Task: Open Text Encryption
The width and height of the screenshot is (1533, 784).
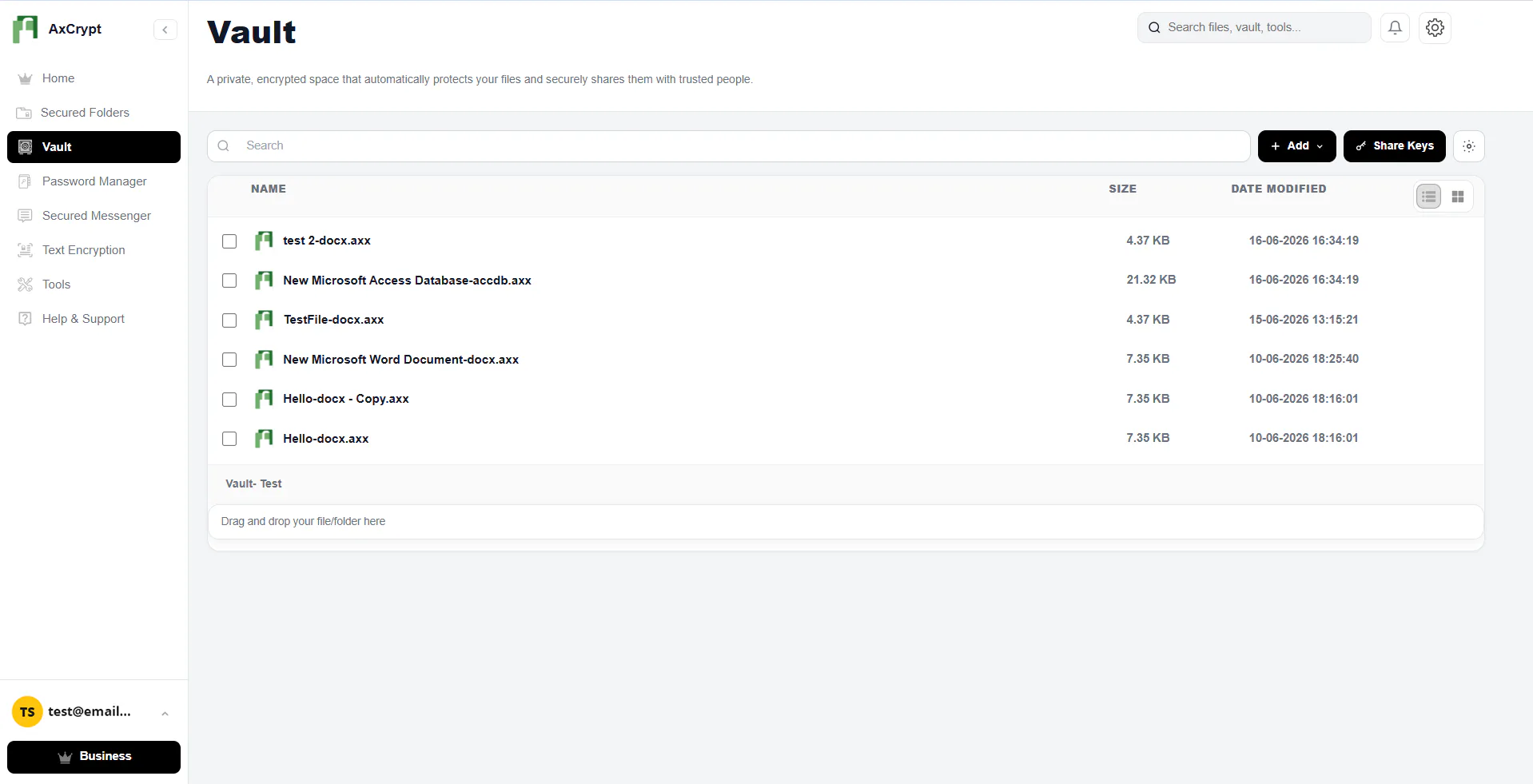Action: tap(94, 250)
